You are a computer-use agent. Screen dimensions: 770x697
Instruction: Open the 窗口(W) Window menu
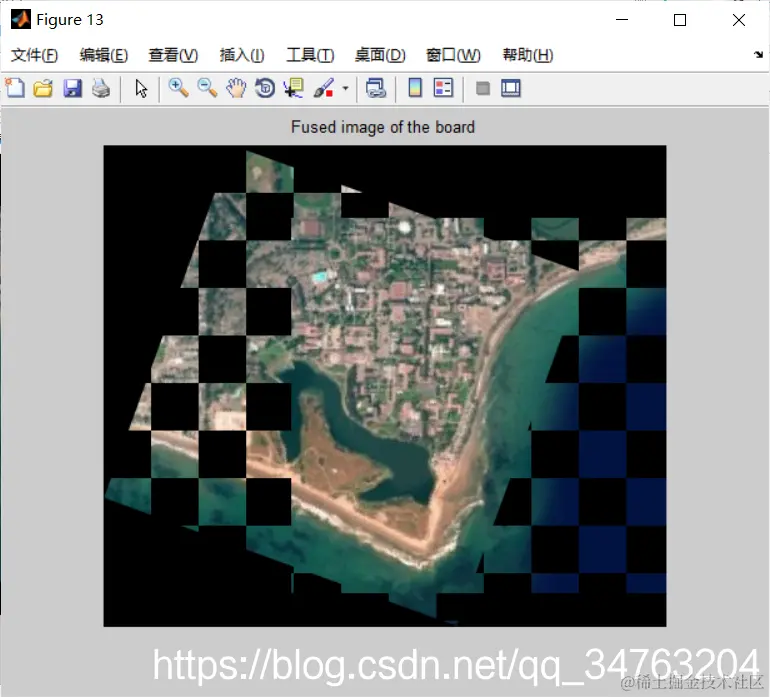(x=453, y=55)
